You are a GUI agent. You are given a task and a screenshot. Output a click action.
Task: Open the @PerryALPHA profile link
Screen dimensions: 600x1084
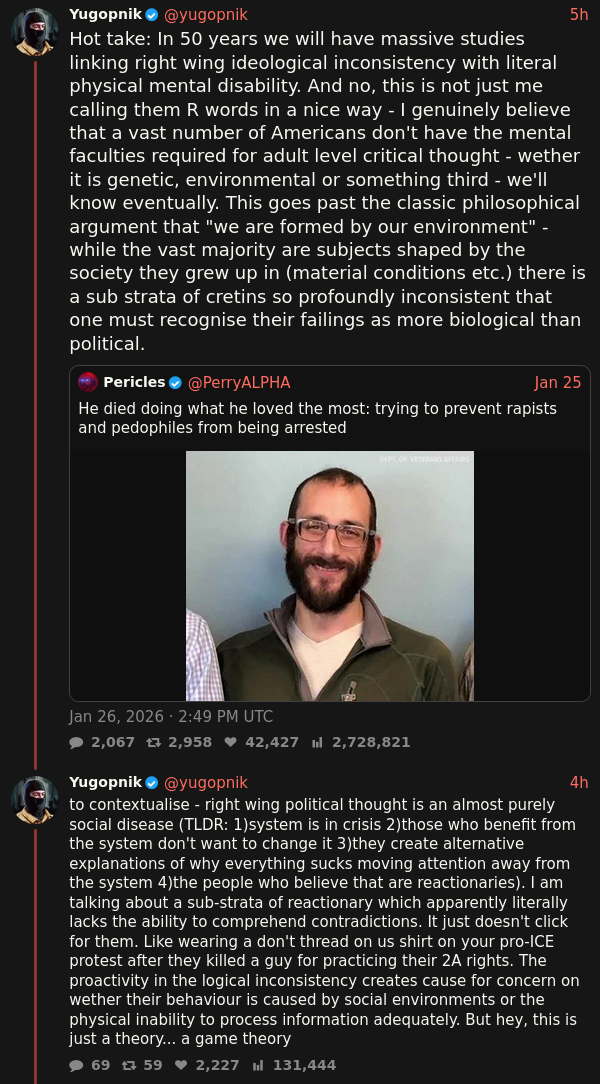pos(239,382)
